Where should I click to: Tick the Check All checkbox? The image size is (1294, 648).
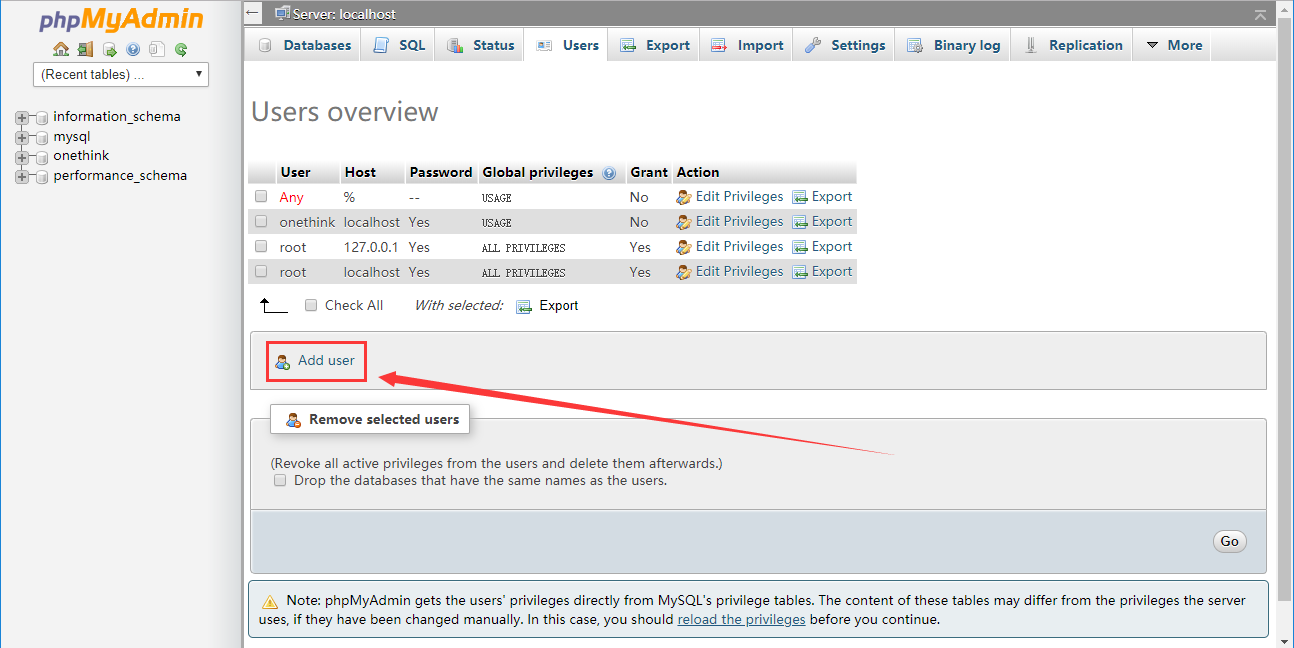point(311,305)
